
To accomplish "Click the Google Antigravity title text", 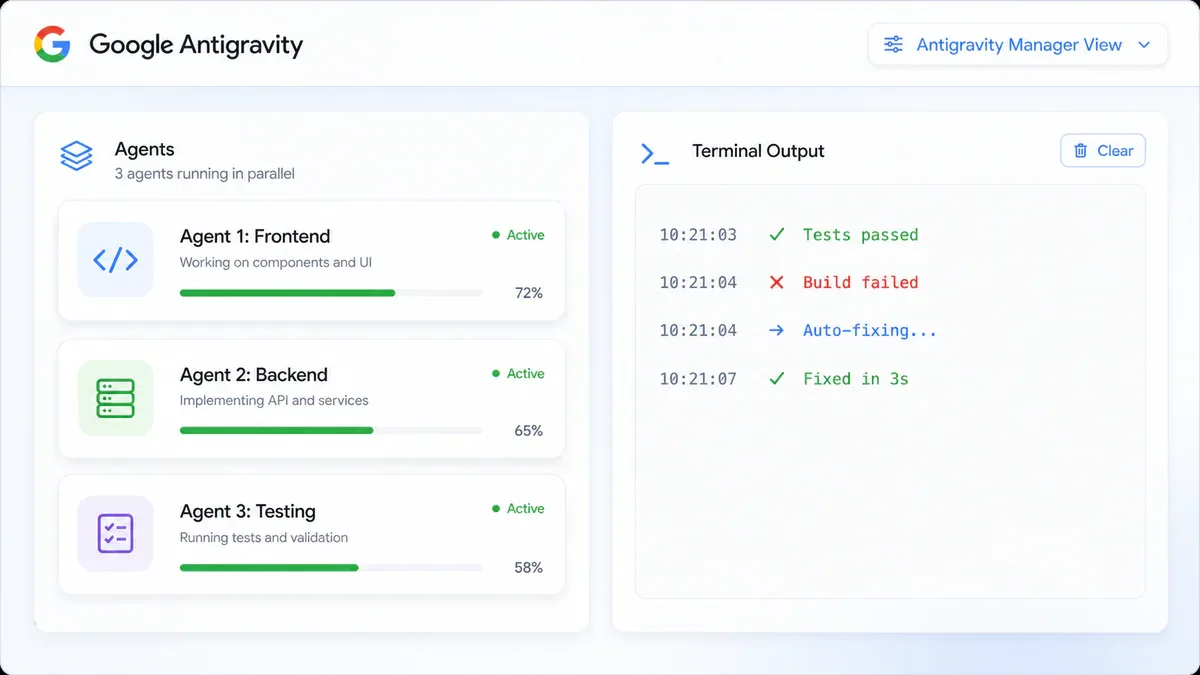I will click(196, 45).
